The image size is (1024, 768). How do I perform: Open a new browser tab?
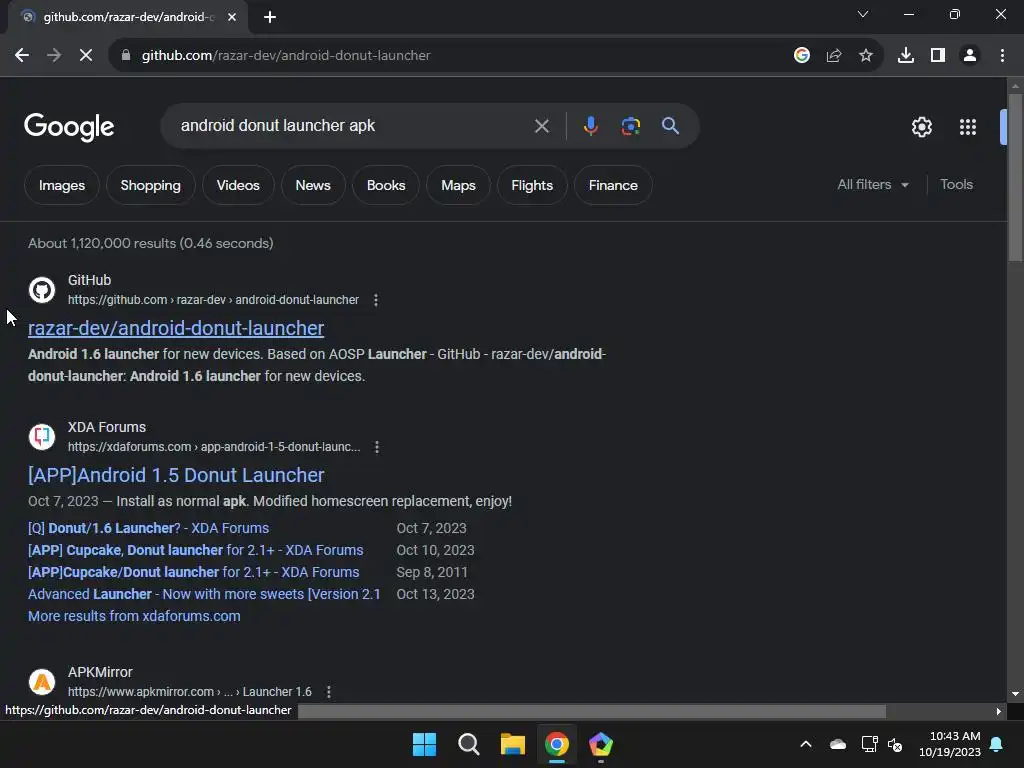coord(270,17)
